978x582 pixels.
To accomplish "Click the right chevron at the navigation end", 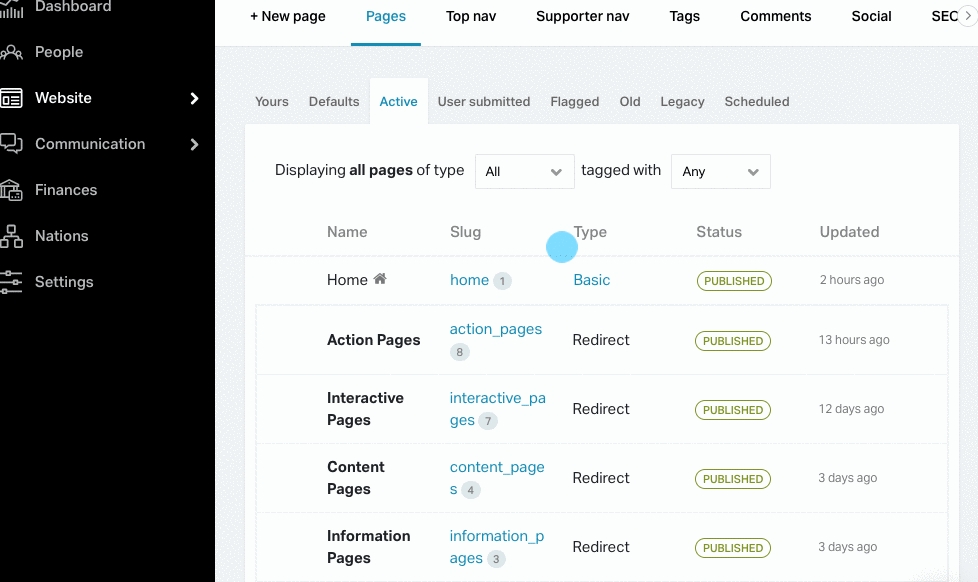I will (x=968, y=15).
